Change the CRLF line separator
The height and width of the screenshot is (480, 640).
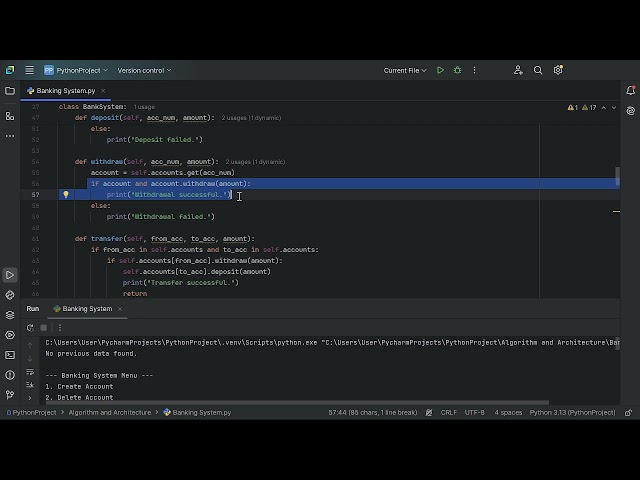[x=449, y=413]
